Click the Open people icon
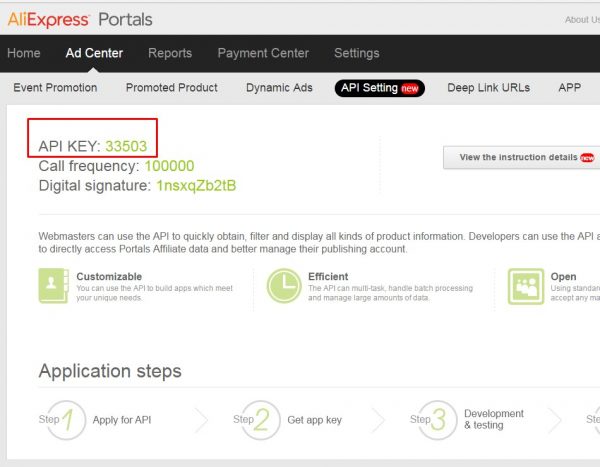Viewport: 600px width, 467px height. click(x=526, y=286)
